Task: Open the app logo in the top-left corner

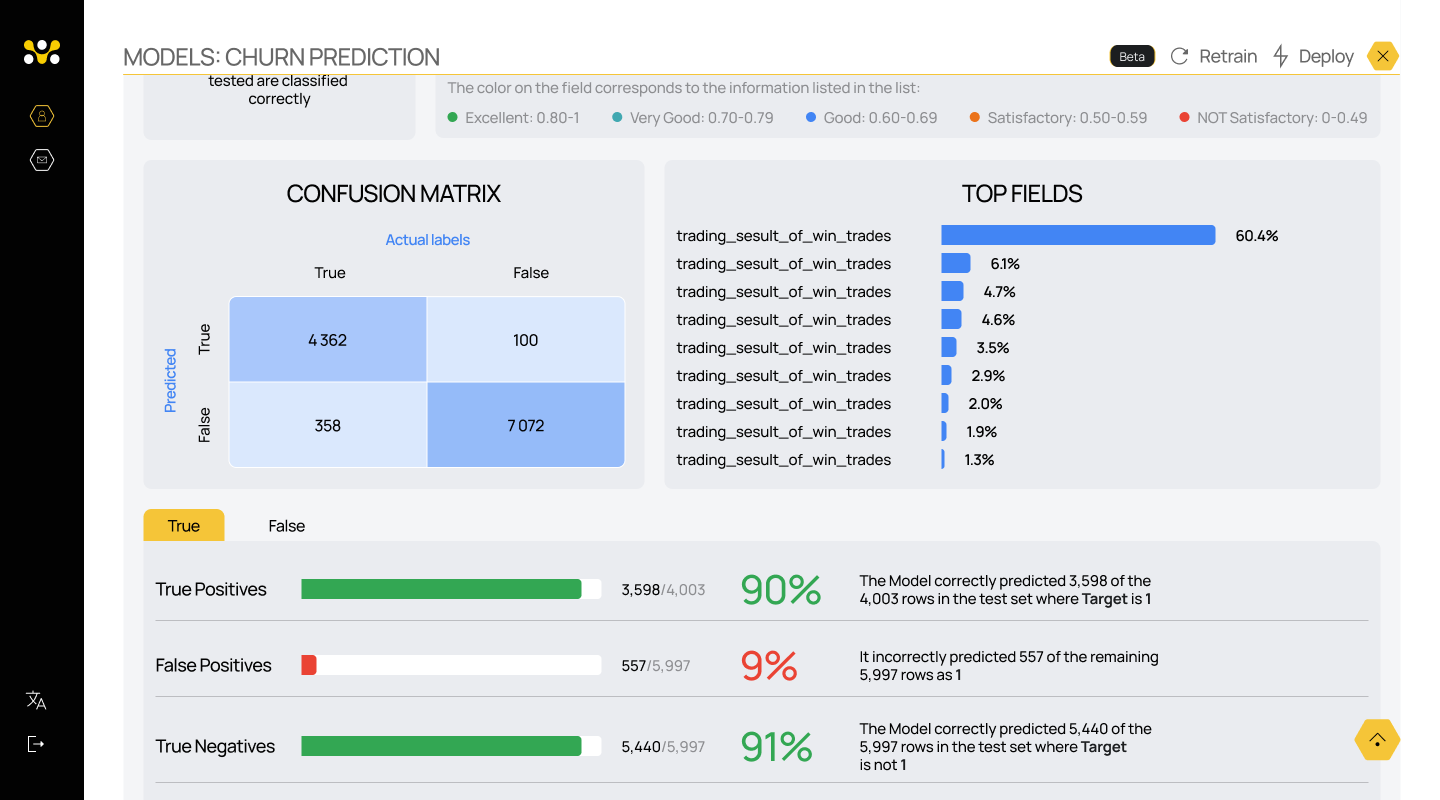Action: click(42, 51)
